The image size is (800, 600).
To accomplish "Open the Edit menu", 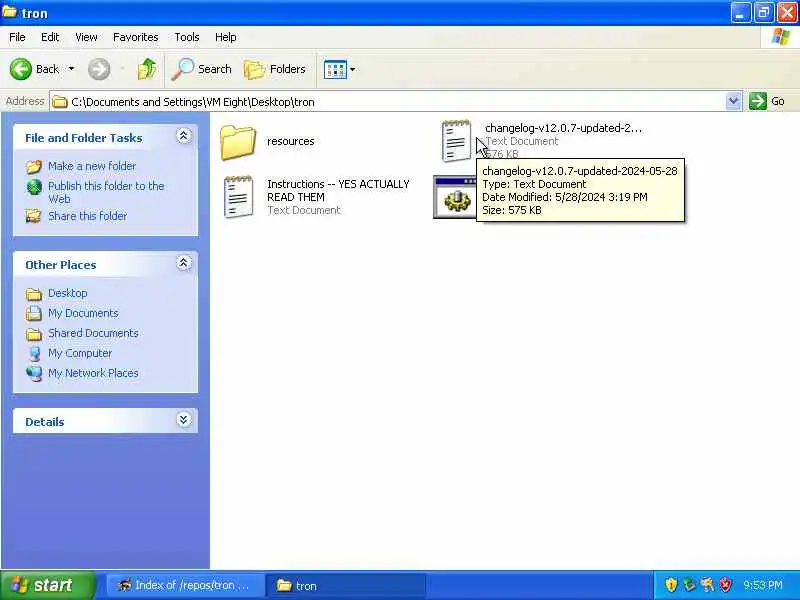I will [50, 37].
